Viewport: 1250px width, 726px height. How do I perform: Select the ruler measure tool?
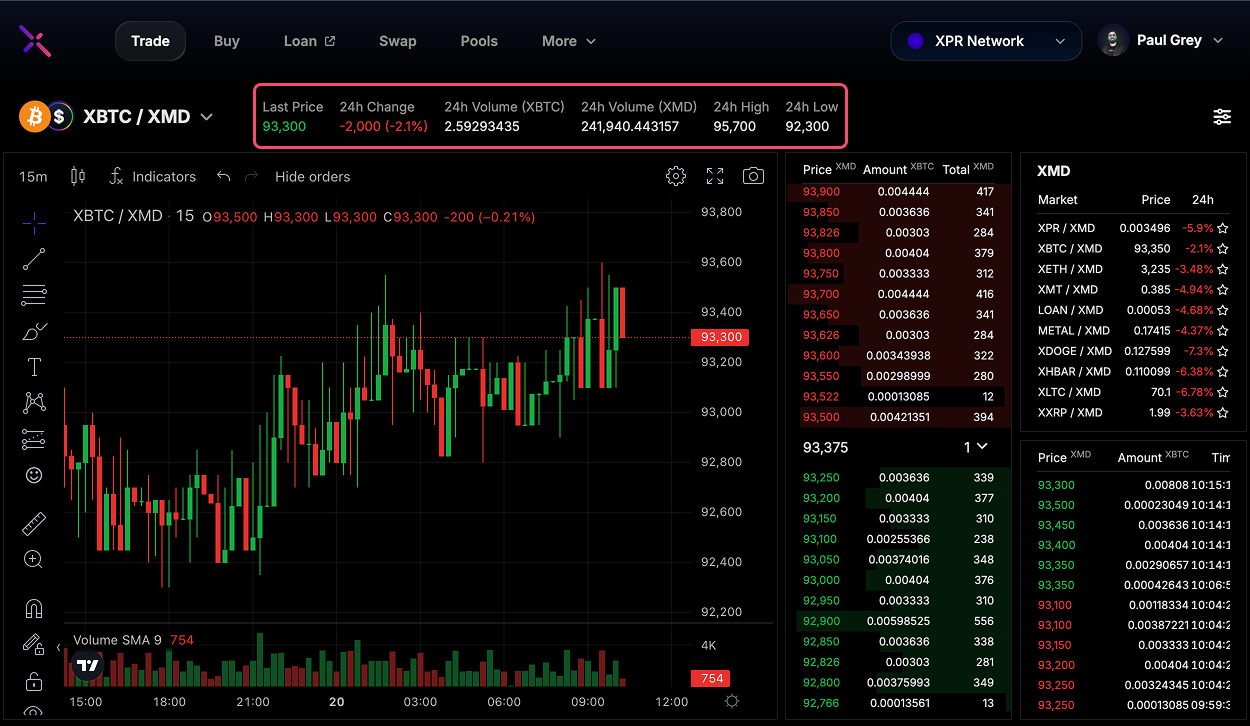click(34, 523)
